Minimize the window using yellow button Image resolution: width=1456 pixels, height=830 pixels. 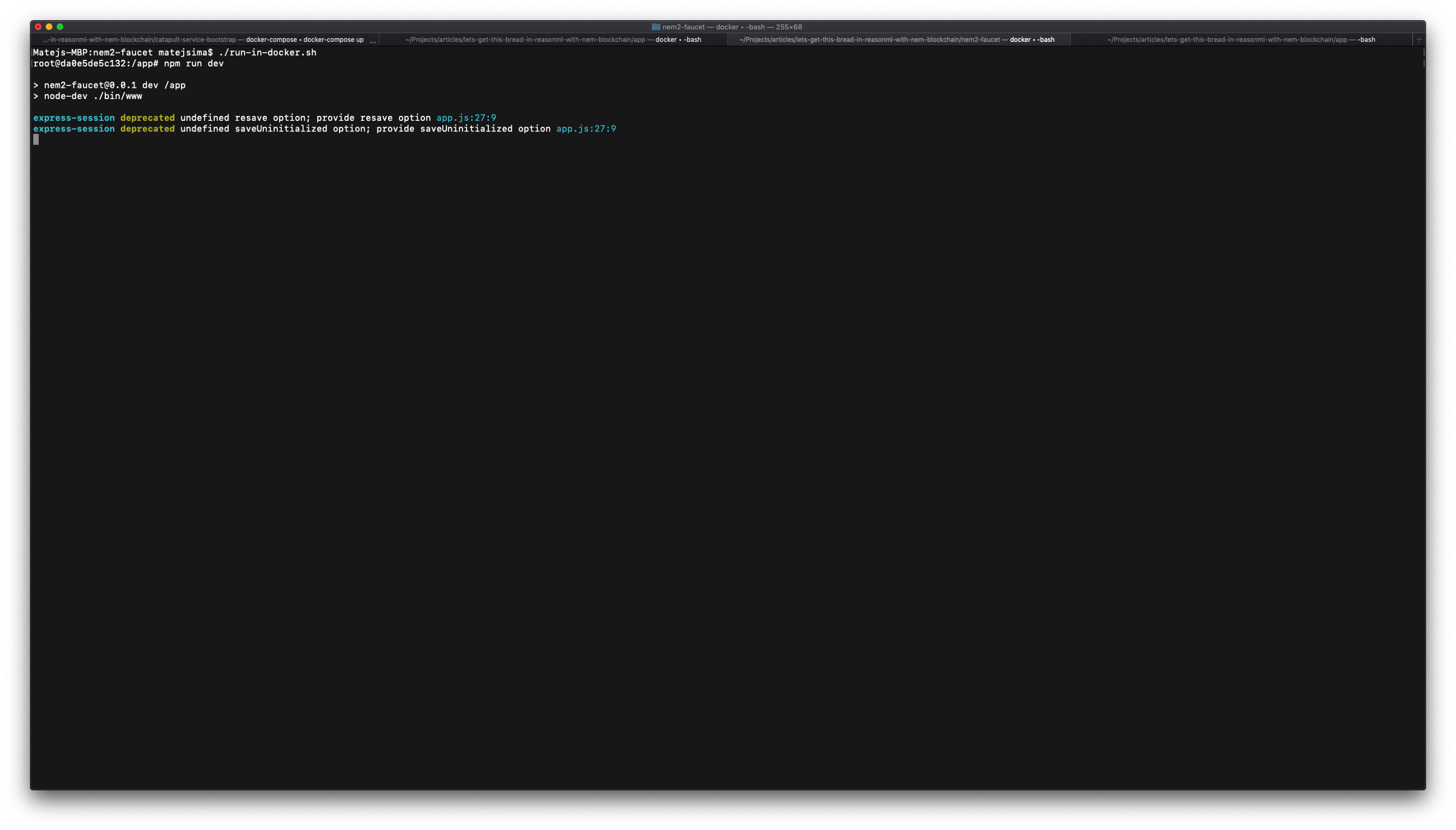(49, 27)
